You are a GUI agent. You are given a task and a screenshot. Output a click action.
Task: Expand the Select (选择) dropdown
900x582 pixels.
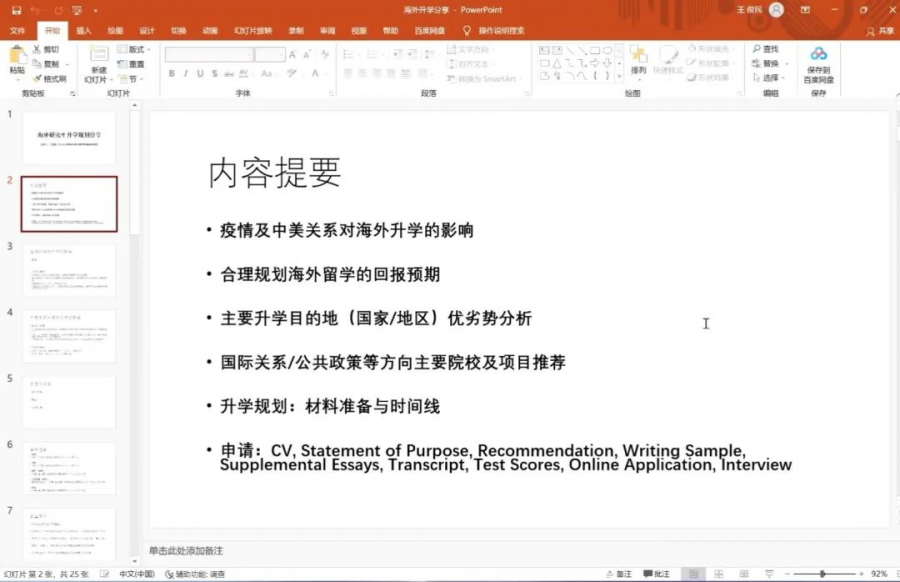click(771, 78)
